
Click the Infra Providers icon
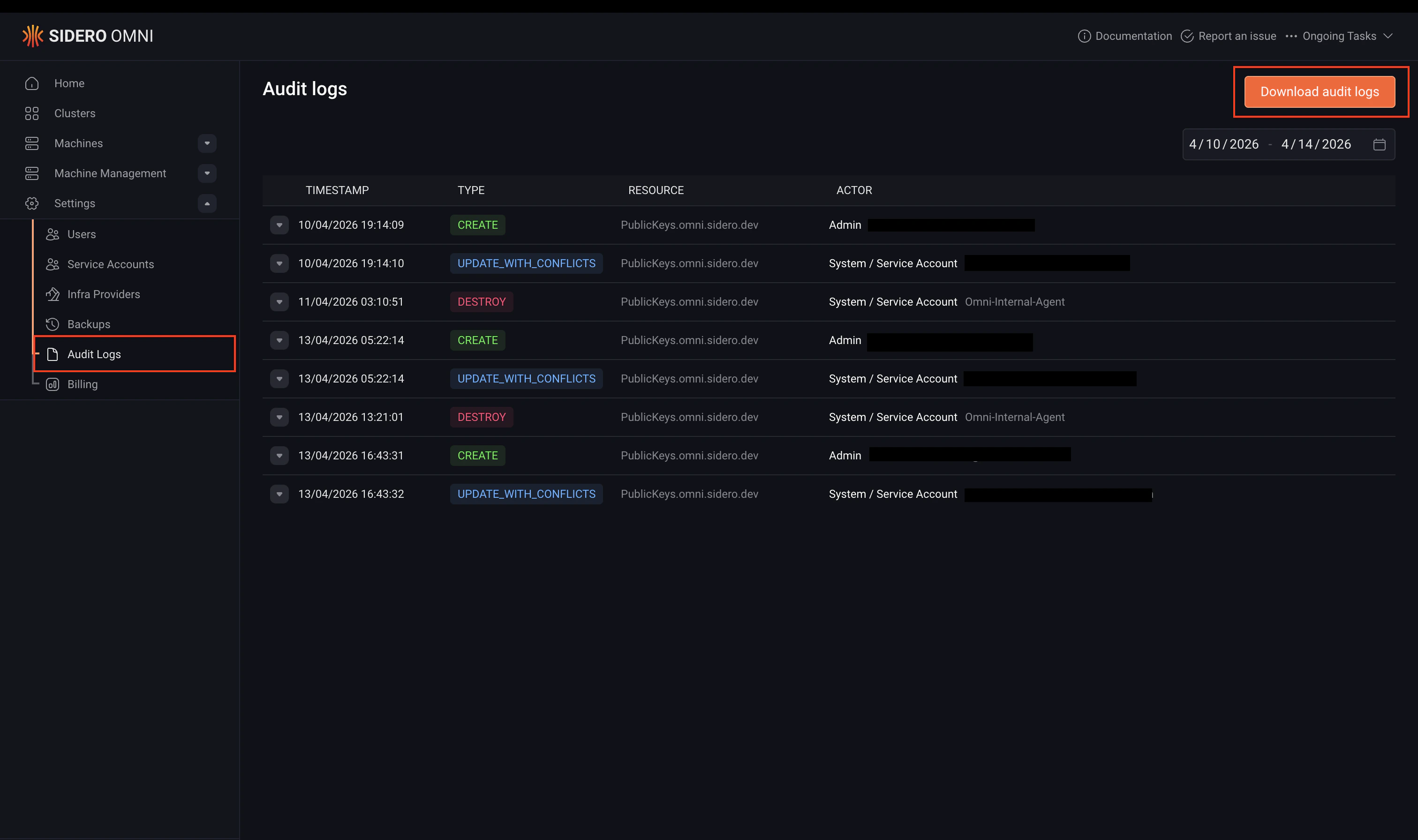(53, 294)
